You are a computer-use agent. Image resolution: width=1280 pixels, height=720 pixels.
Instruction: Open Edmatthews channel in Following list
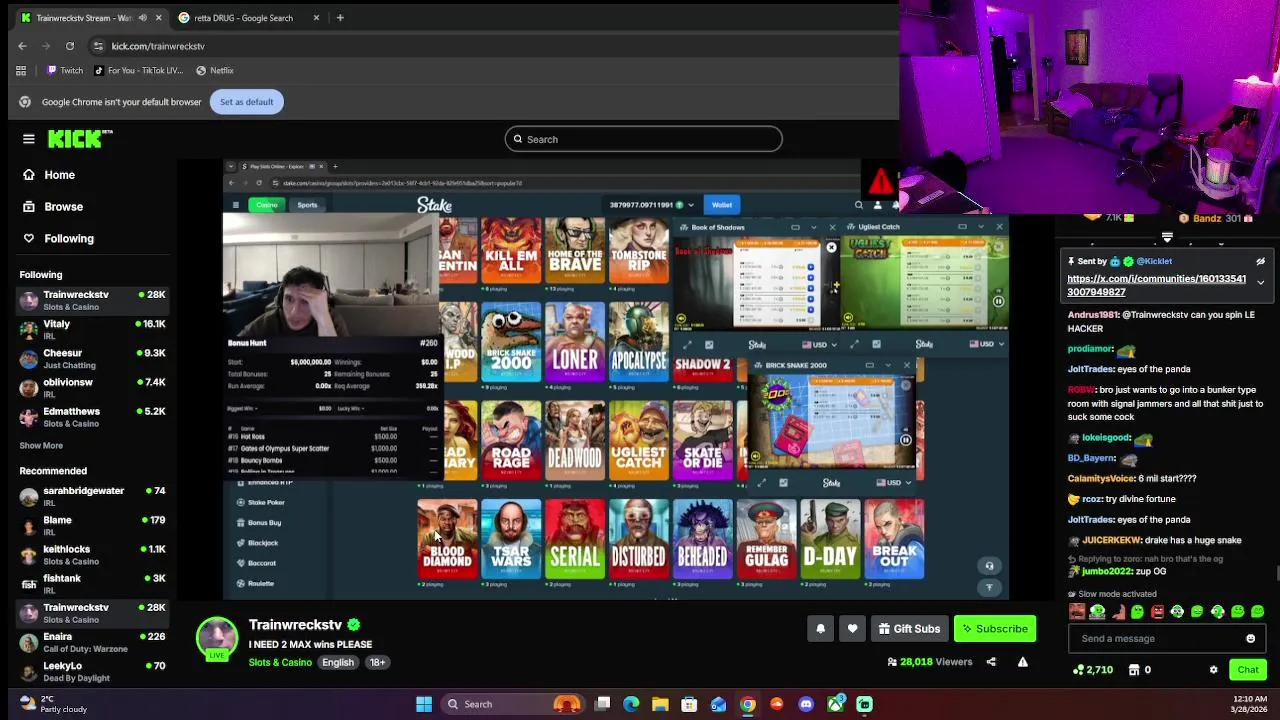pyautogui.click(x=92, y=416)
